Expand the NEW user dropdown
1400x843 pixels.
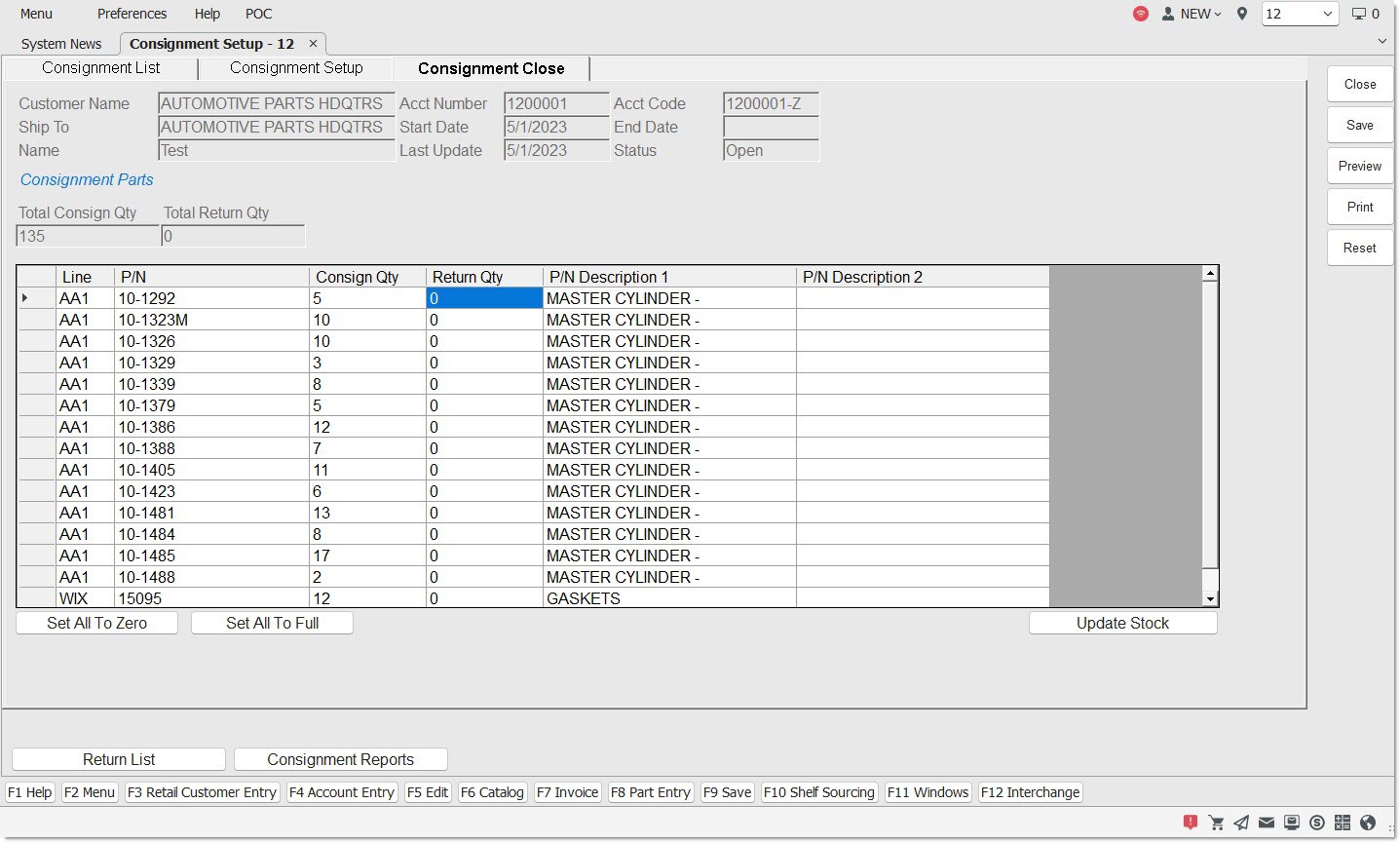click(1192, 14)
